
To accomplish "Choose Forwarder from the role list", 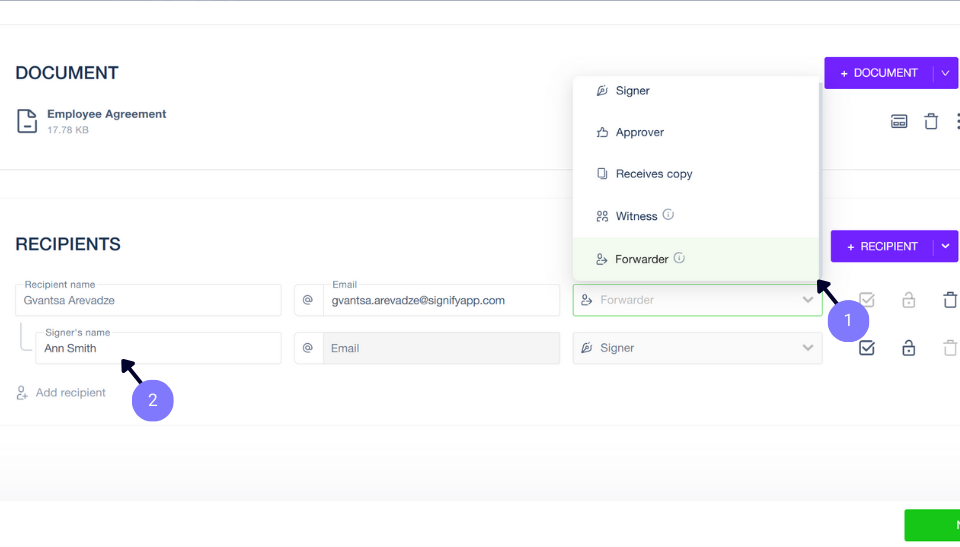I will 696,259.
